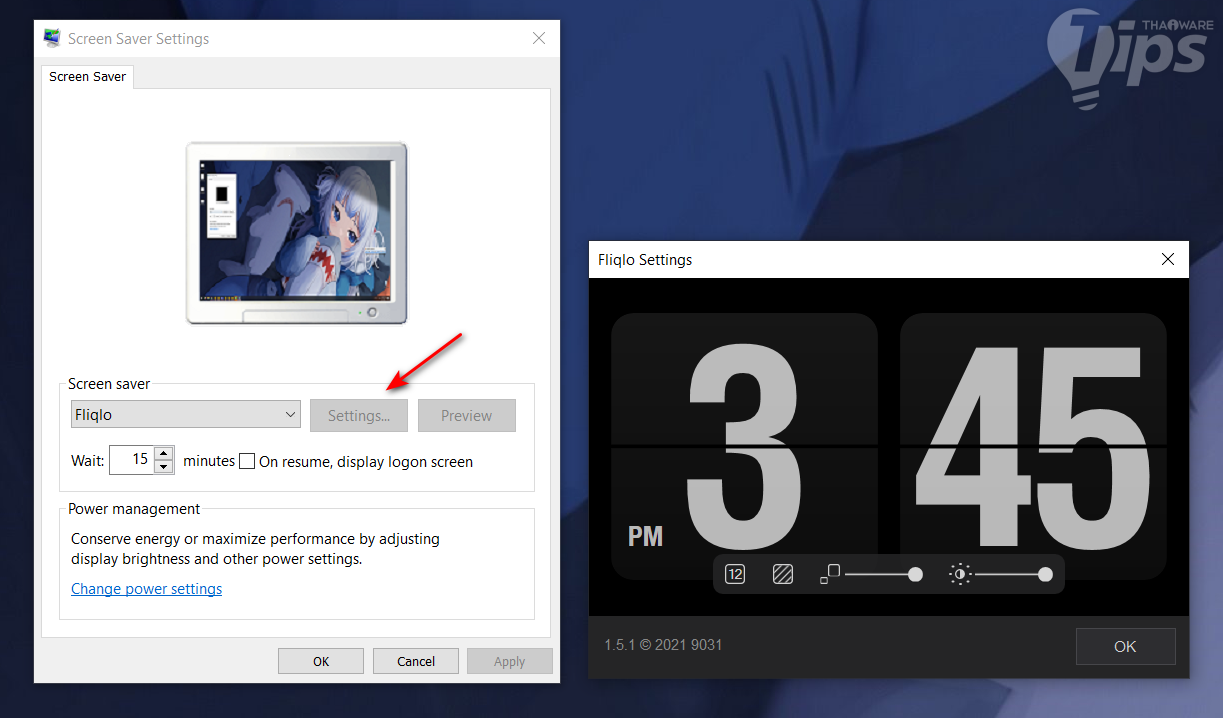The height and width of the screenshot is (718, 1223).
Task: Open Change power settings link
Action: click(147, 589)
